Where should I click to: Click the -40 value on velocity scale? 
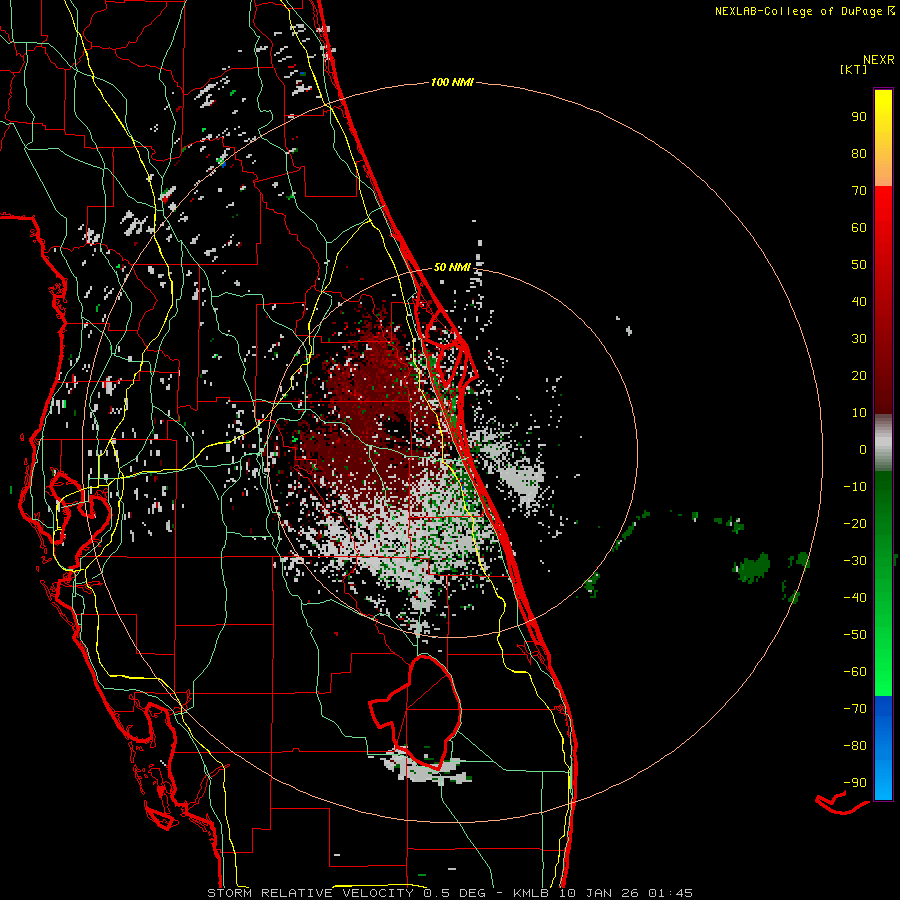855,598
